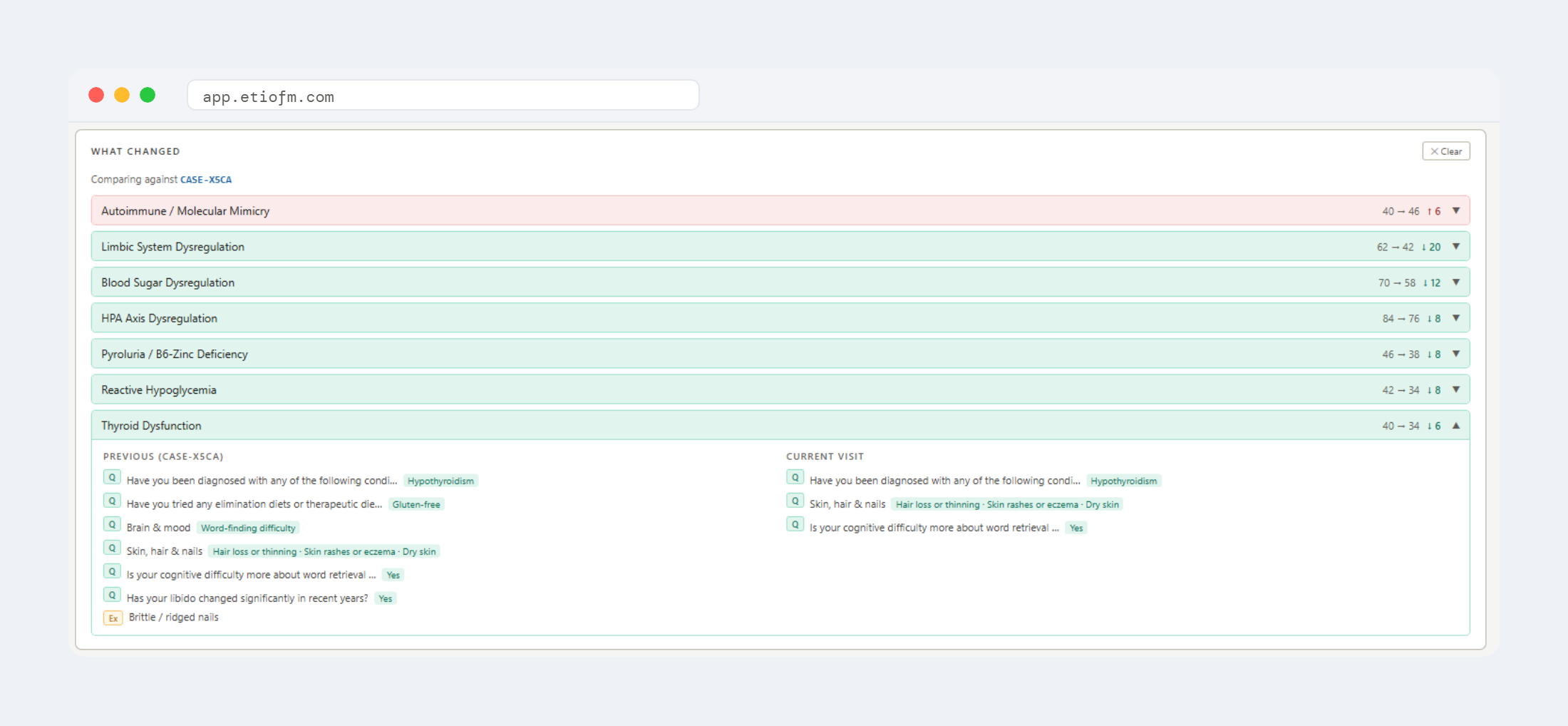
Task: Click hair loss tag in Current Visit column
Action: point(1007,504)
